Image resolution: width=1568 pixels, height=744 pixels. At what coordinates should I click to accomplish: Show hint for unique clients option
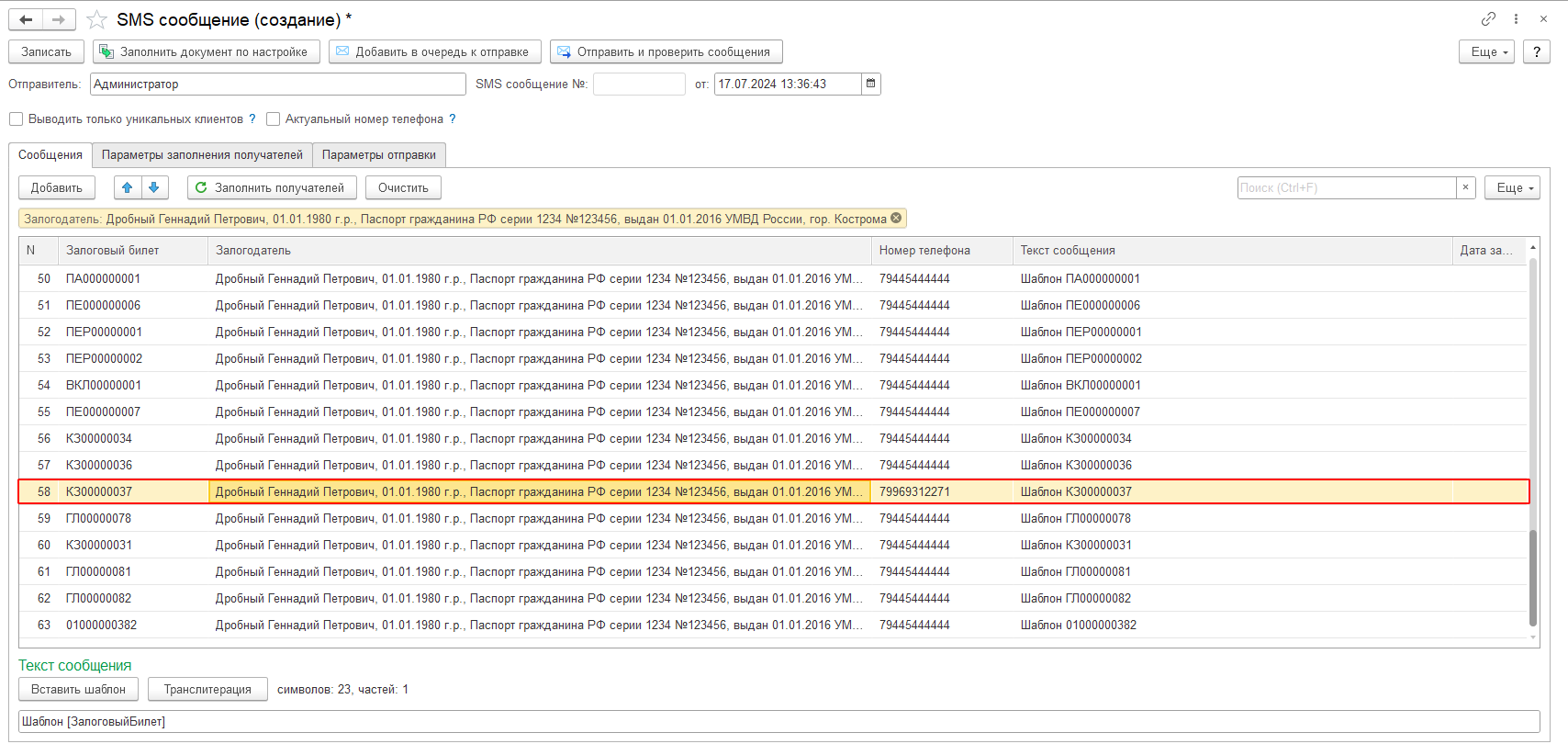click(252, 118)
